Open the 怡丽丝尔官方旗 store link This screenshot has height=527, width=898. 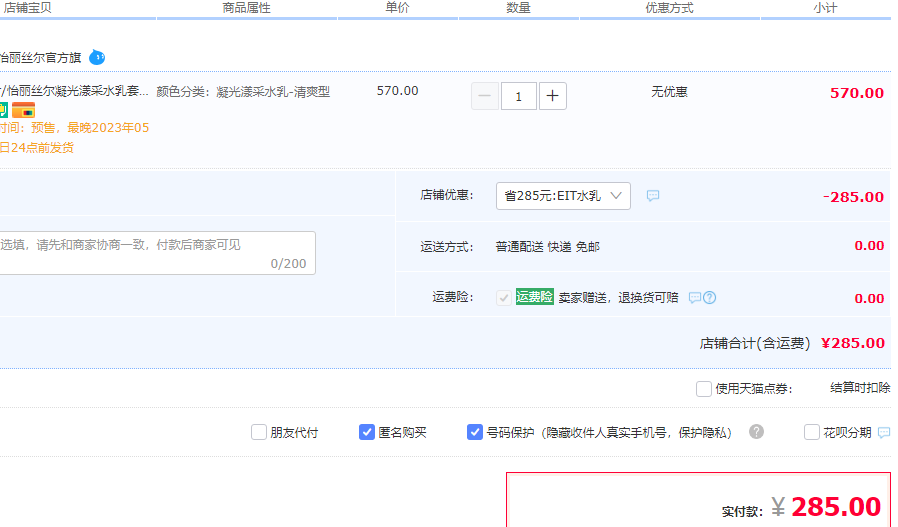click(x=41, y=58)
